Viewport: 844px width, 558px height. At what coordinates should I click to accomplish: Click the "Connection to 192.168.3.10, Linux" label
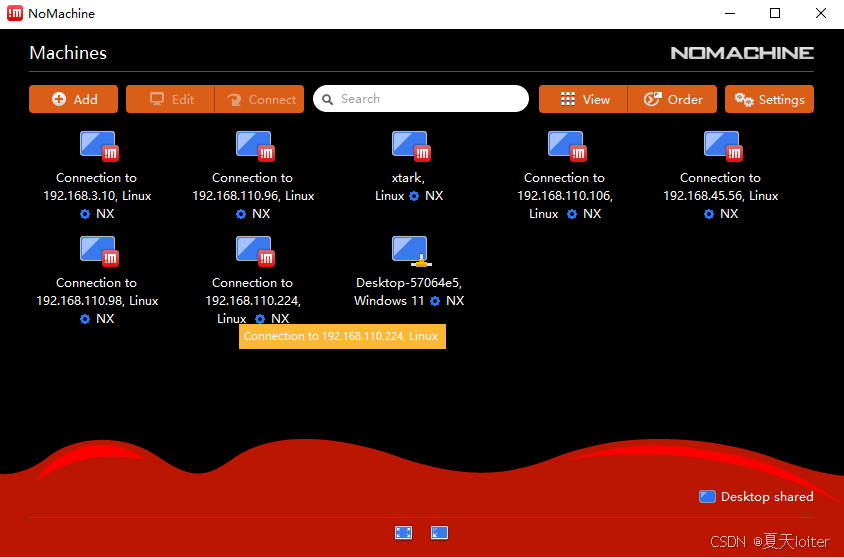[97, 187]
